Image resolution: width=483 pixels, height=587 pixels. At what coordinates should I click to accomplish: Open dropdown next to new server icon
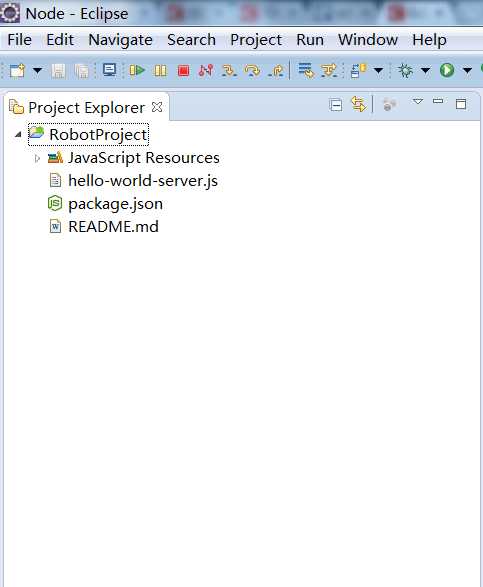[x=379, y=70]
